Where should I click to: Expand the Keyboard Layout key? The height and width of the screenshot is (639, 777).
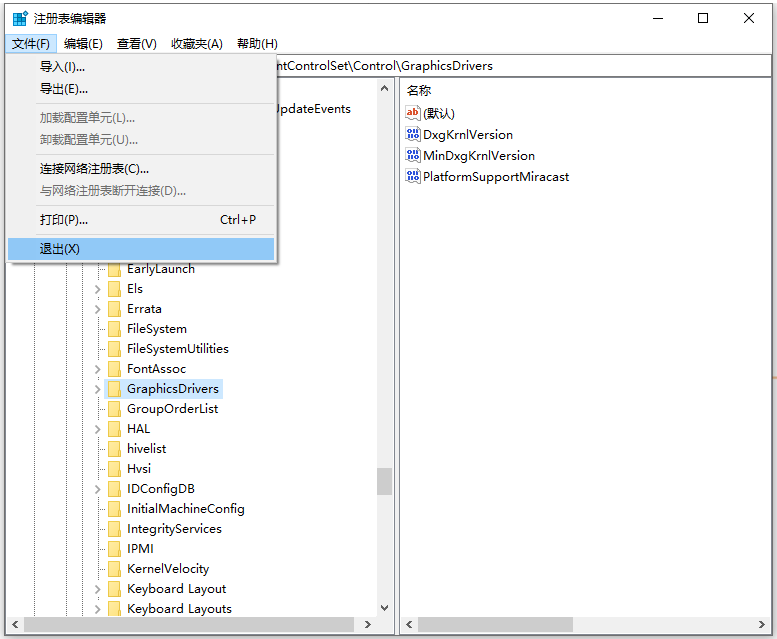(98, 589)
